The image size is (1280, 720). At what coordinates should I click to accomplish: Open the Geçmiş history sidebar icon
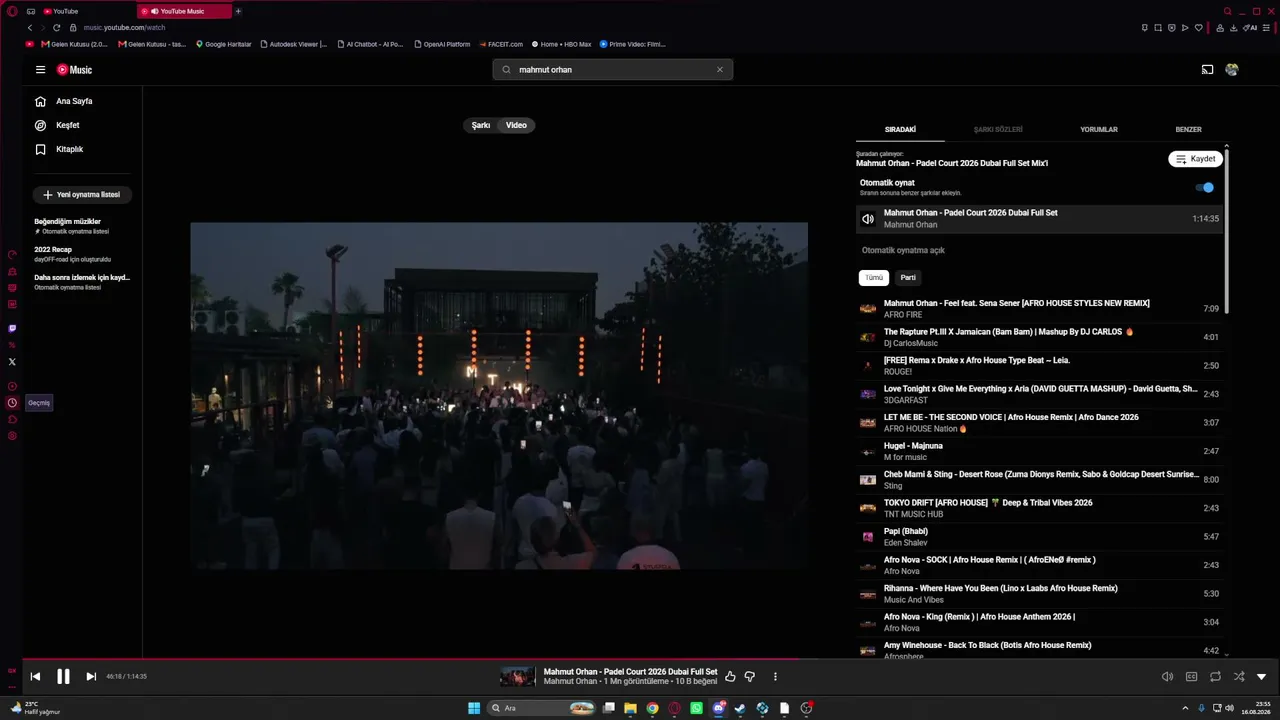pyautogui.click(x=12, y=403)
